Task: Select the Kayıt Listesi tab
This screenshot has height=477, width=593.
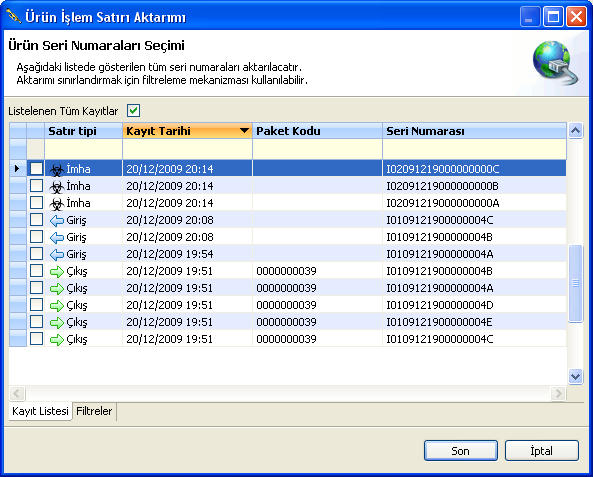Action: (x=40, y=411)
